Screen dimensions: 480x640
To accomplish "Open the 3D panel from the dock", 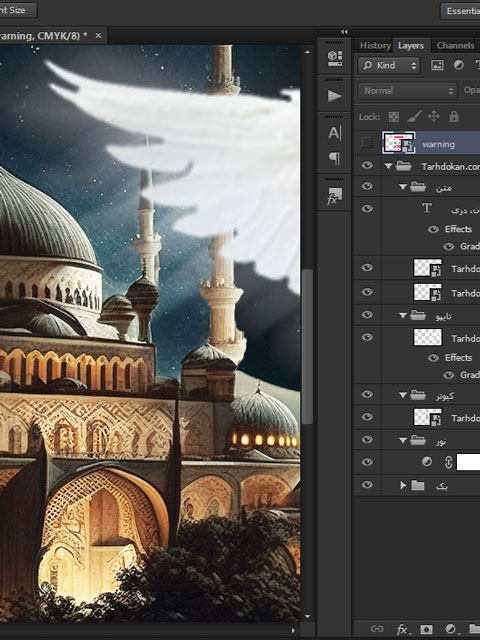I will tap(335, 58).
